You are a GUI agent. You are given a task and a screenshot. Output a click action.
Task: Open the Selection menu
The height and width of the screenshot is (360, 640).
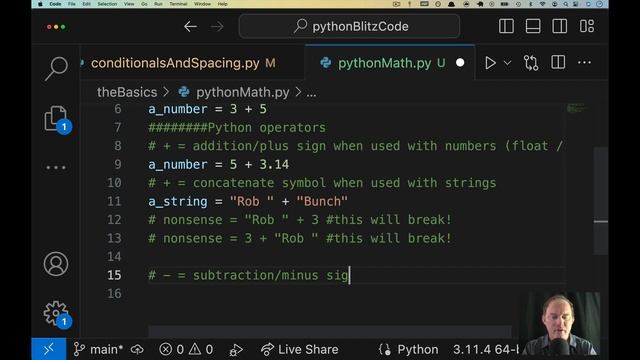point(107,4)
